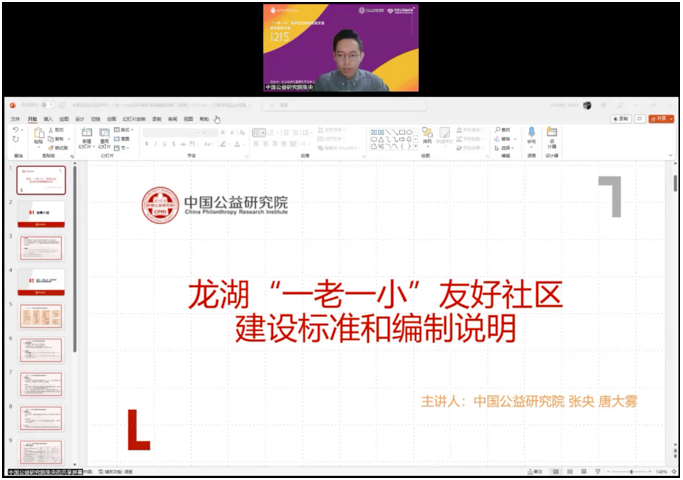
Task: Collapse the ribbon using the chevron
Action: pyautogui.click(x=670, y=155)
